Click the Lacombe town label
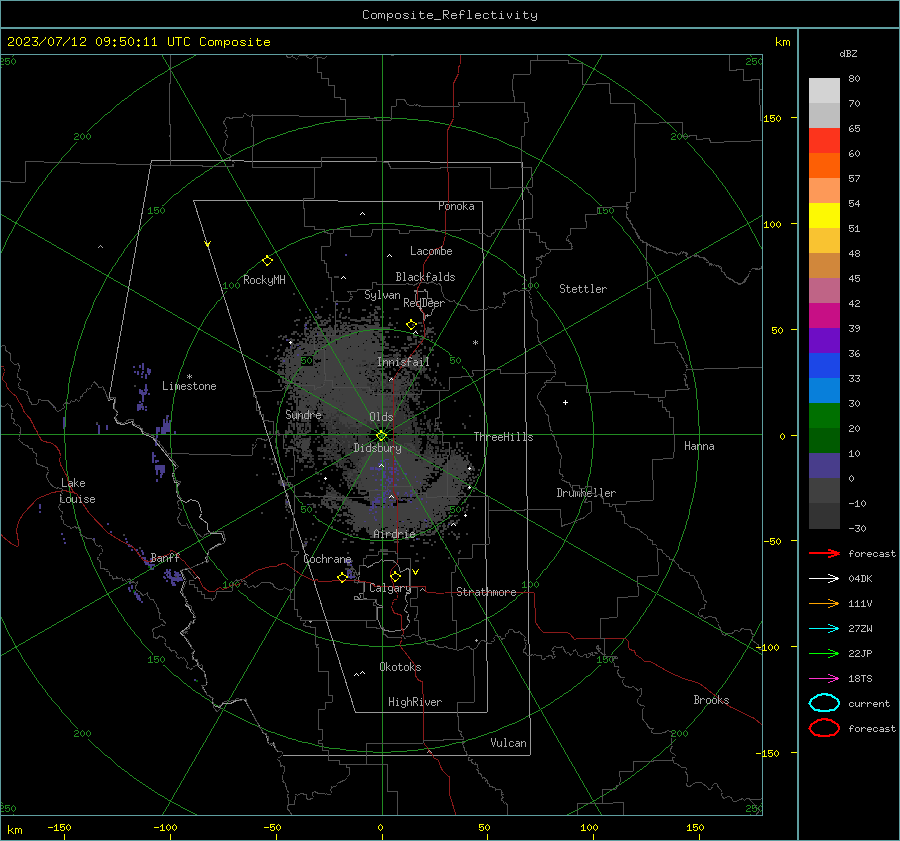This screenshot has width=900, height=841. pyautogui.click(x=431, y=251)
